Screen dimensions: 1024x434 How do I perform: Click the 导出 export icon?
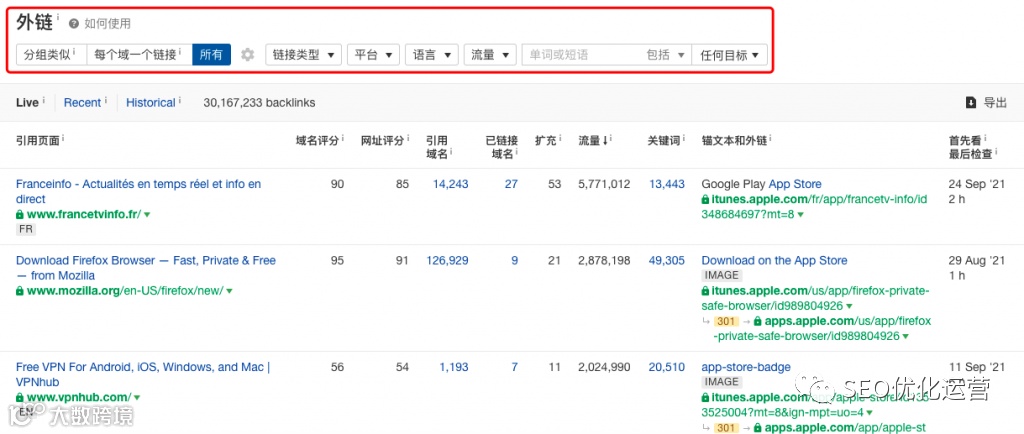[x=971, y=102]
